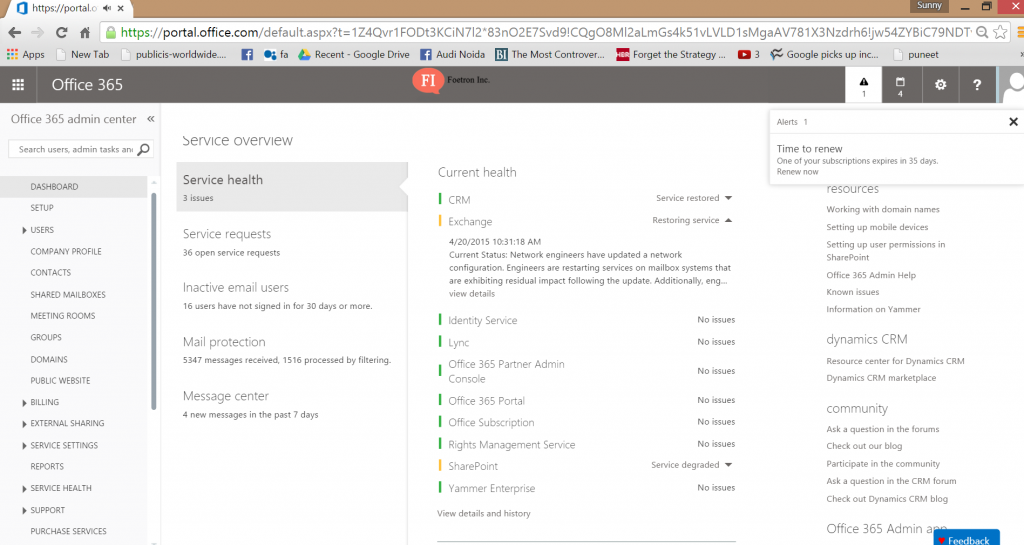Open Known issues link
The width and height of the screenshot is (1024, 545).
coord(853,292)
